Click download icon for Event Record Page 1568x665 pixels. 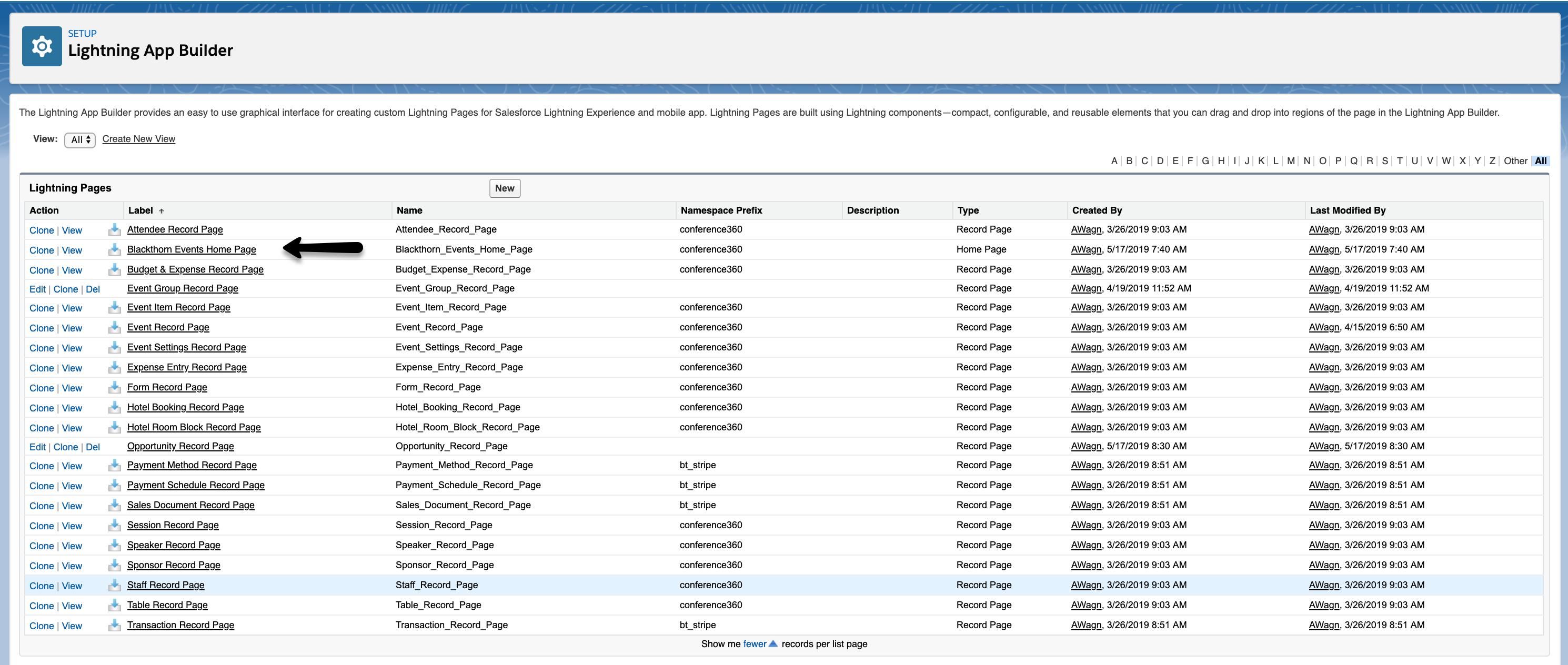click(114, 327)
